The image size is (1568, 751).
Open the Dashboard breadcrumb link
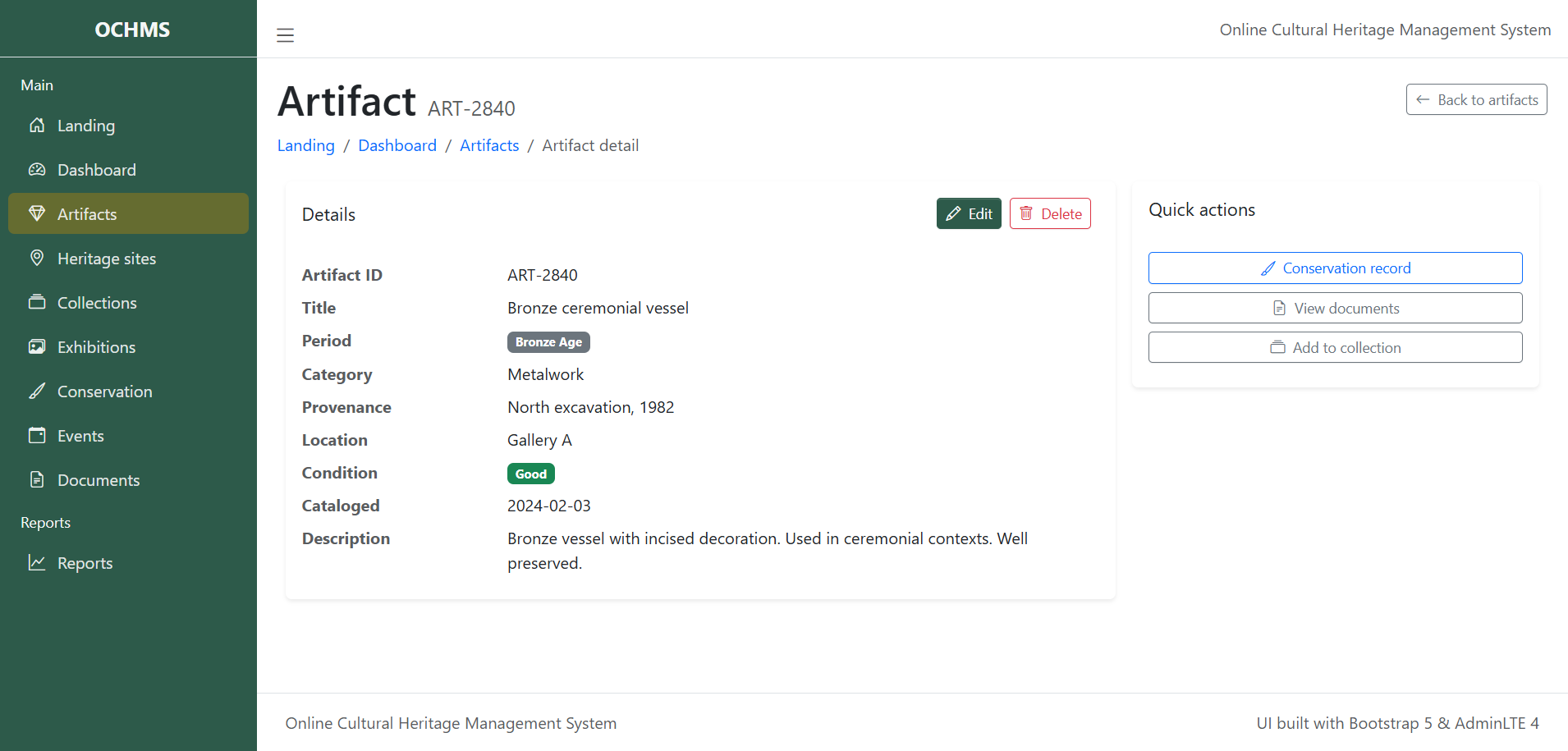coord(397,145)
